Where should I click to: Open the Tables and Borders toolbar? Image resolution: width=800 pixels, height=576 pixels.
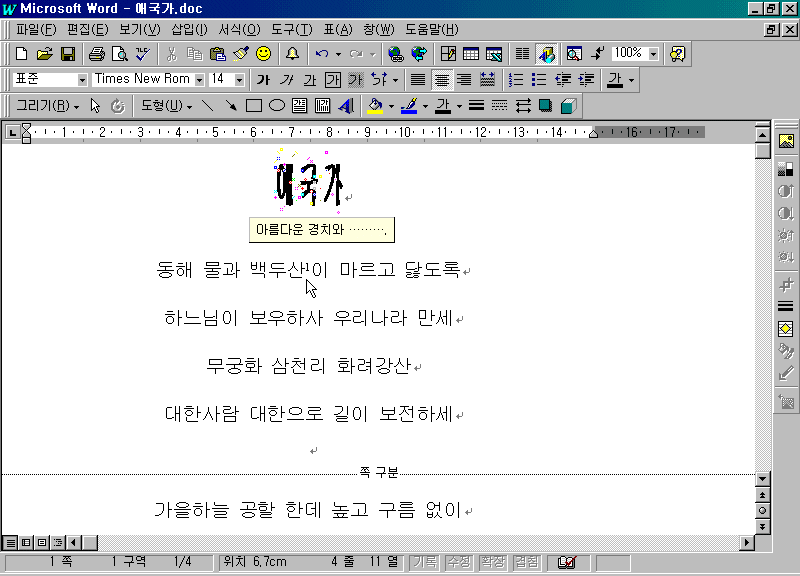point(448,54)
